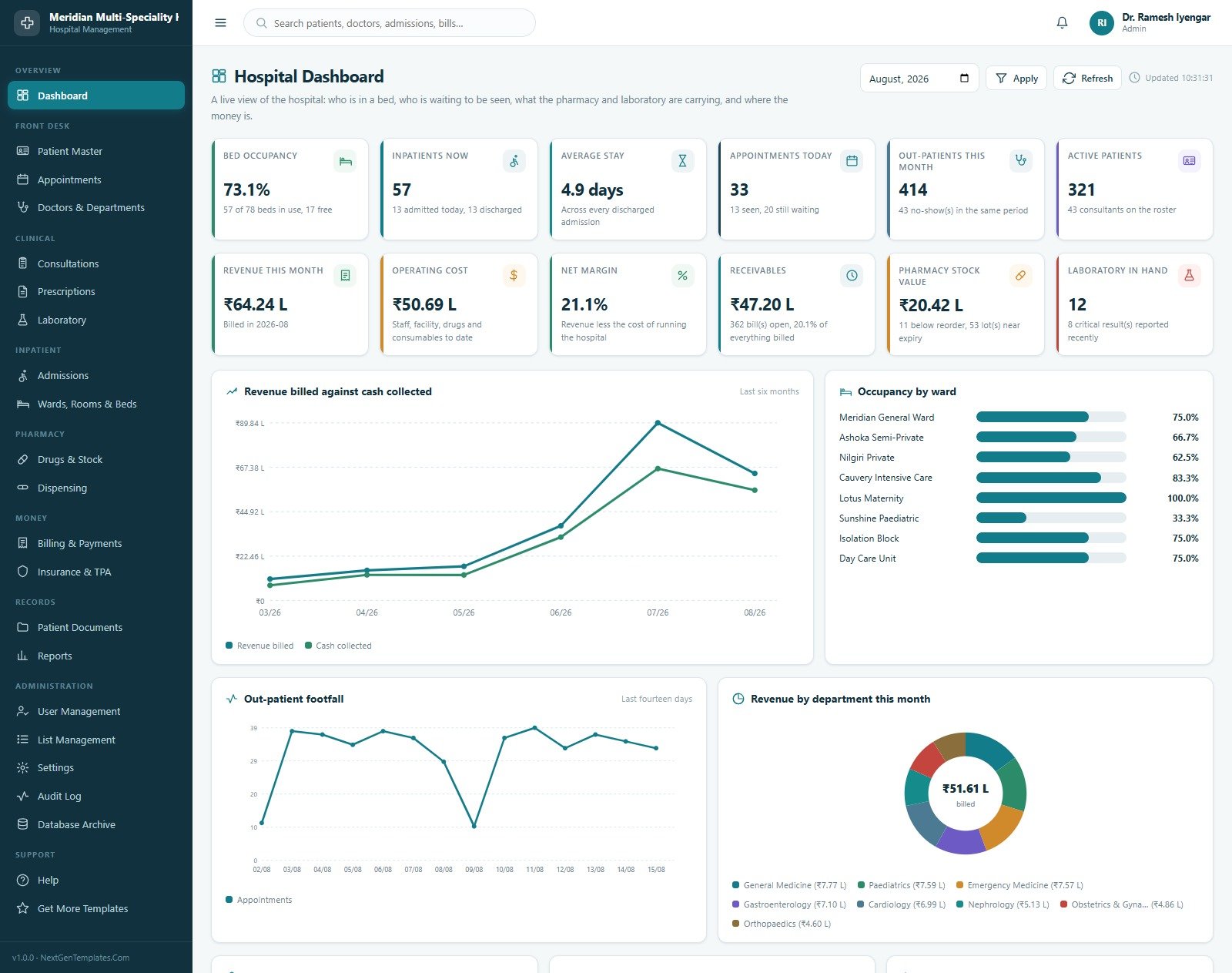Image resolution: width=1232 pixels, height=973 pixels.
Task: Toggle General Medicine legend entry
Action: coord(789,885)
